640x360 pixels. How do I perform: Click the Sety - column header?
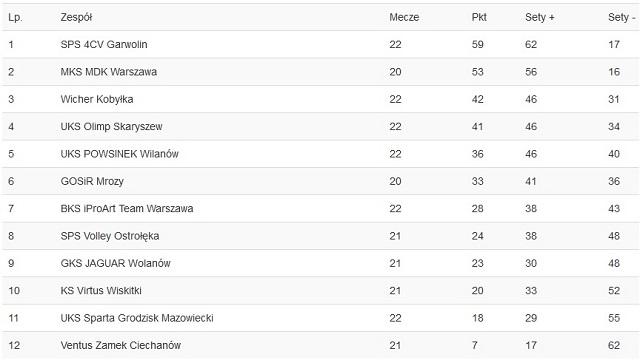622,17
